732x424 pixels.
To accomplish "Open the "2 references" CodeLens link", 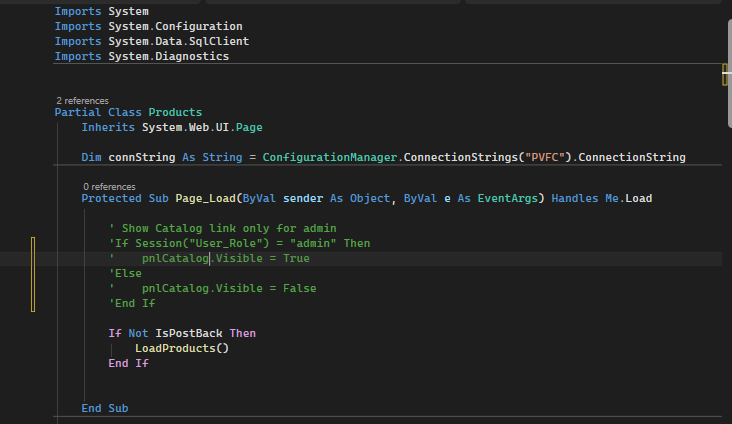I will coord(82,101).
